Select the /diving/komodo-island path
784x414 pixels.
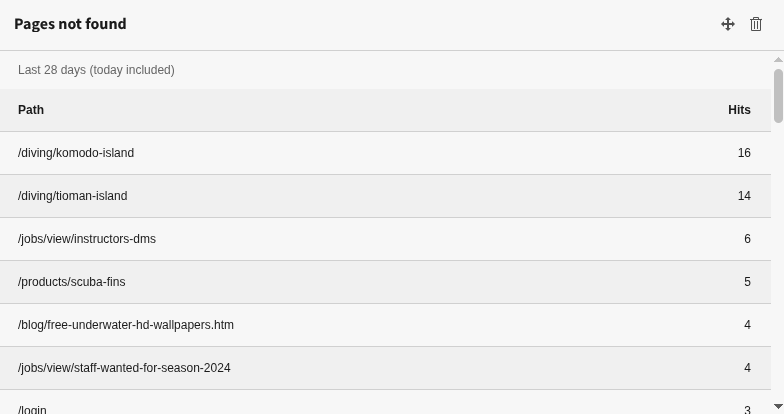click(76, 153)
